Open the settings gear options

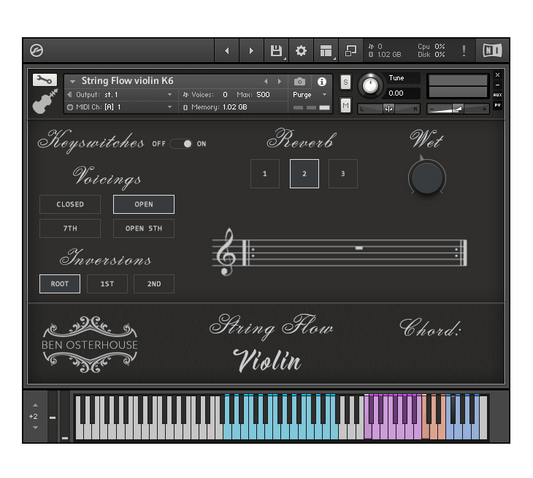coord(301,51)
